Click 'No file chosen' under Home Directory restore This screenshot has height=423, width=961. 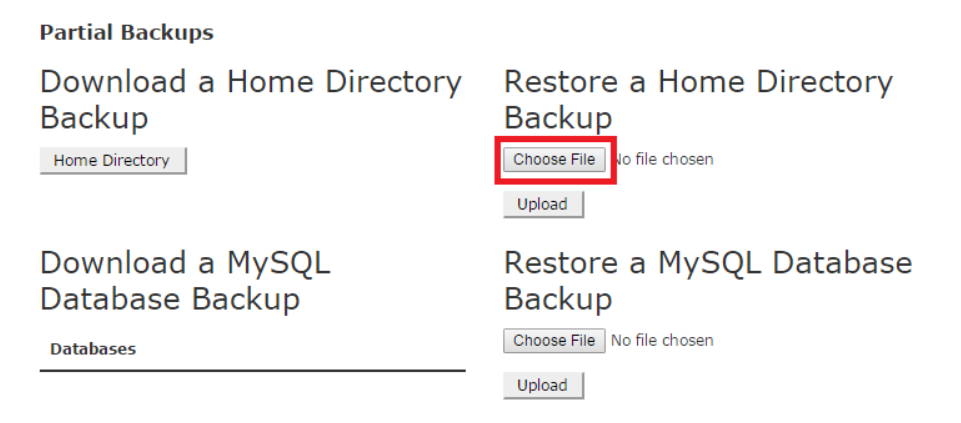[664, 159]
